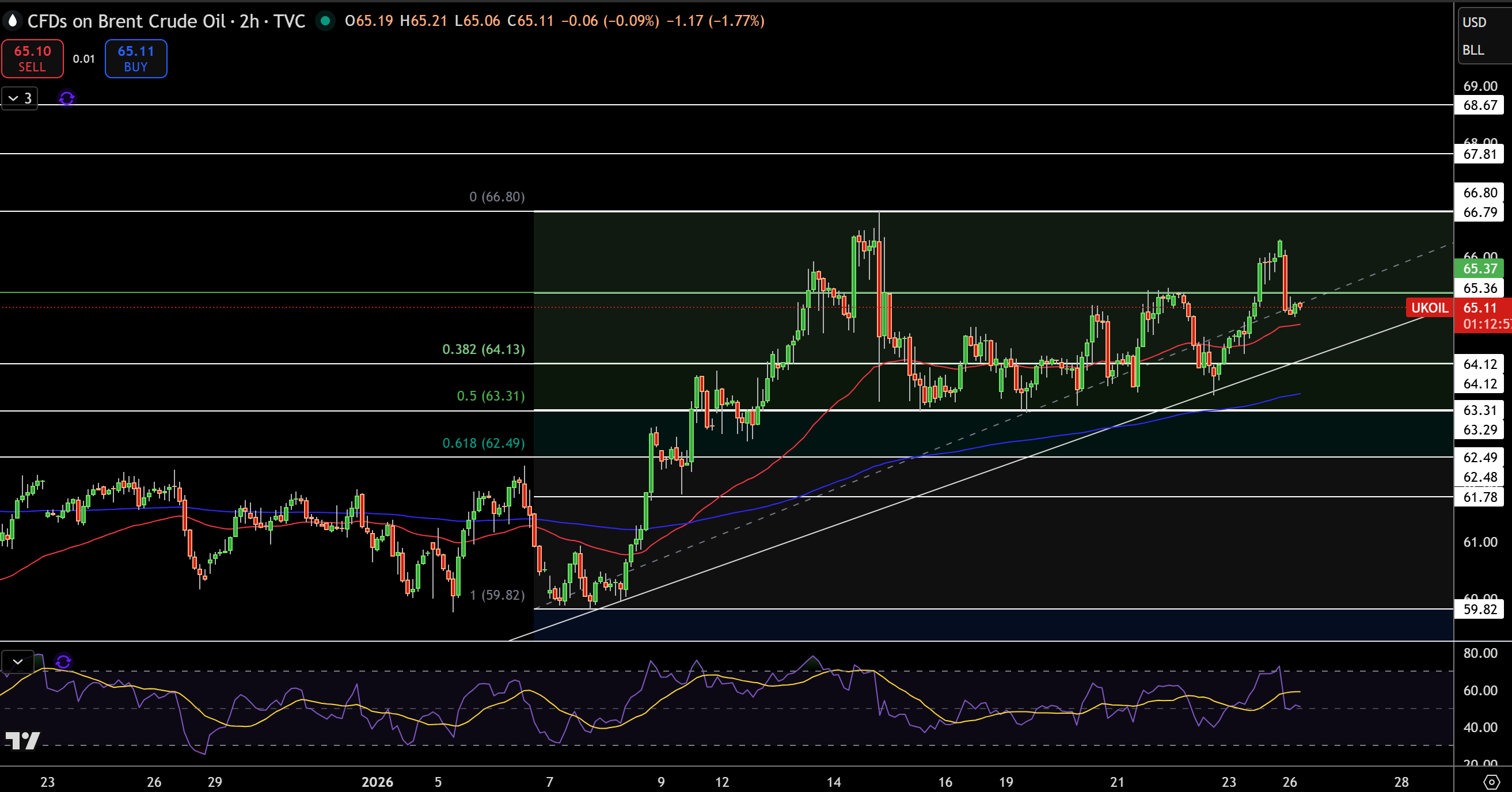Click the Fibonacci 0 (66.80) label

(497, 196)
